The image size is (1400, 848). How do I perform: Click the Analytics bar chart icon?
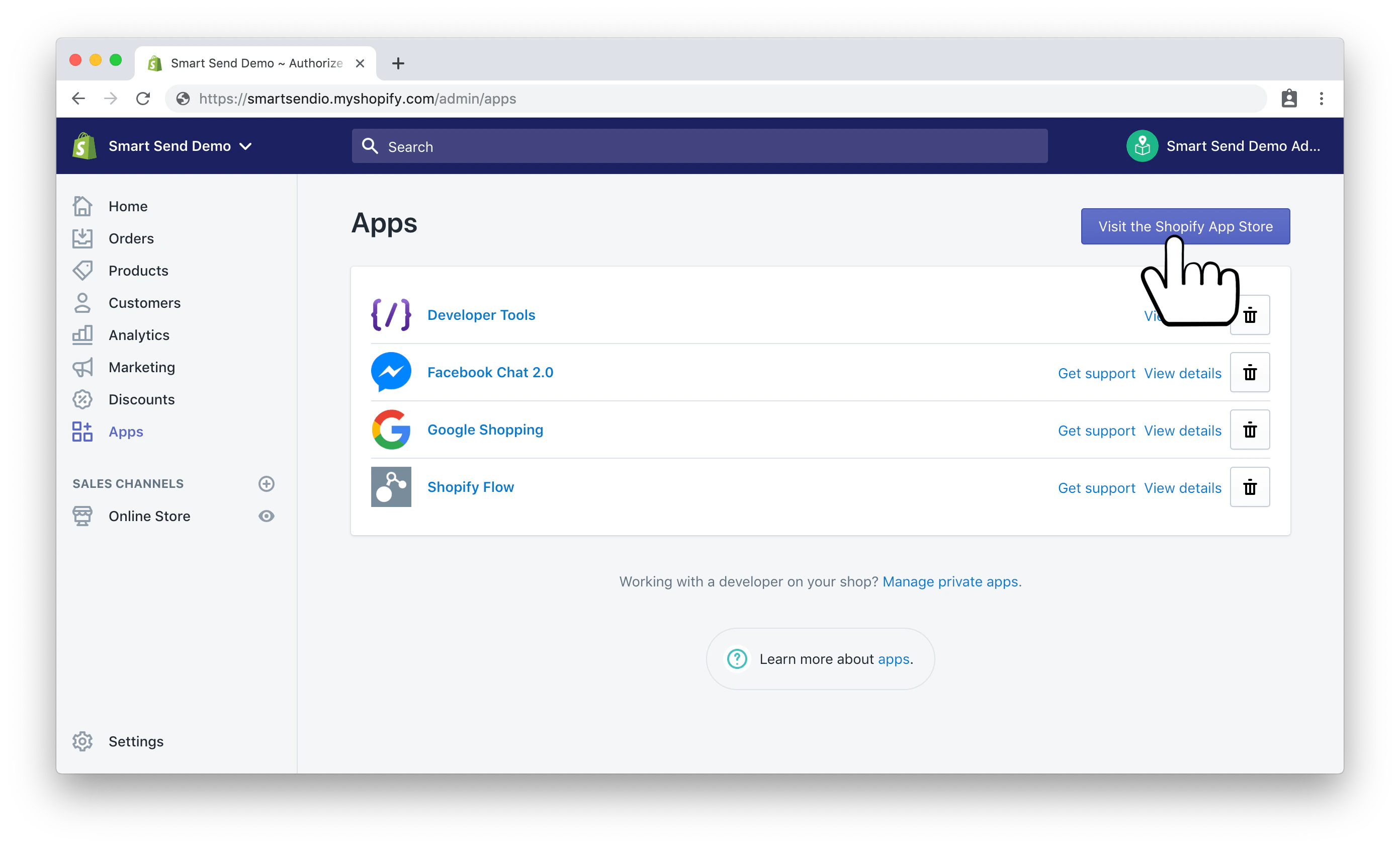(x=82, y=335)
